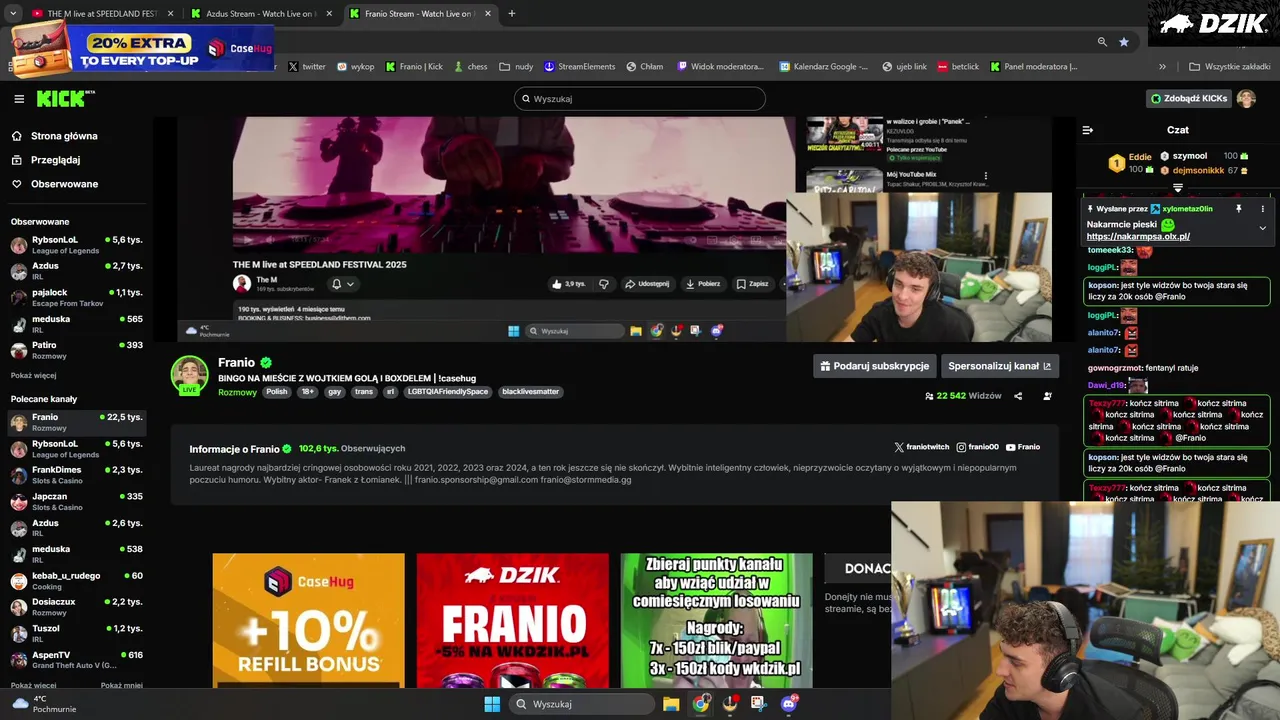Open the twitter bookmark
The image size is (1280, 720).
307,67
